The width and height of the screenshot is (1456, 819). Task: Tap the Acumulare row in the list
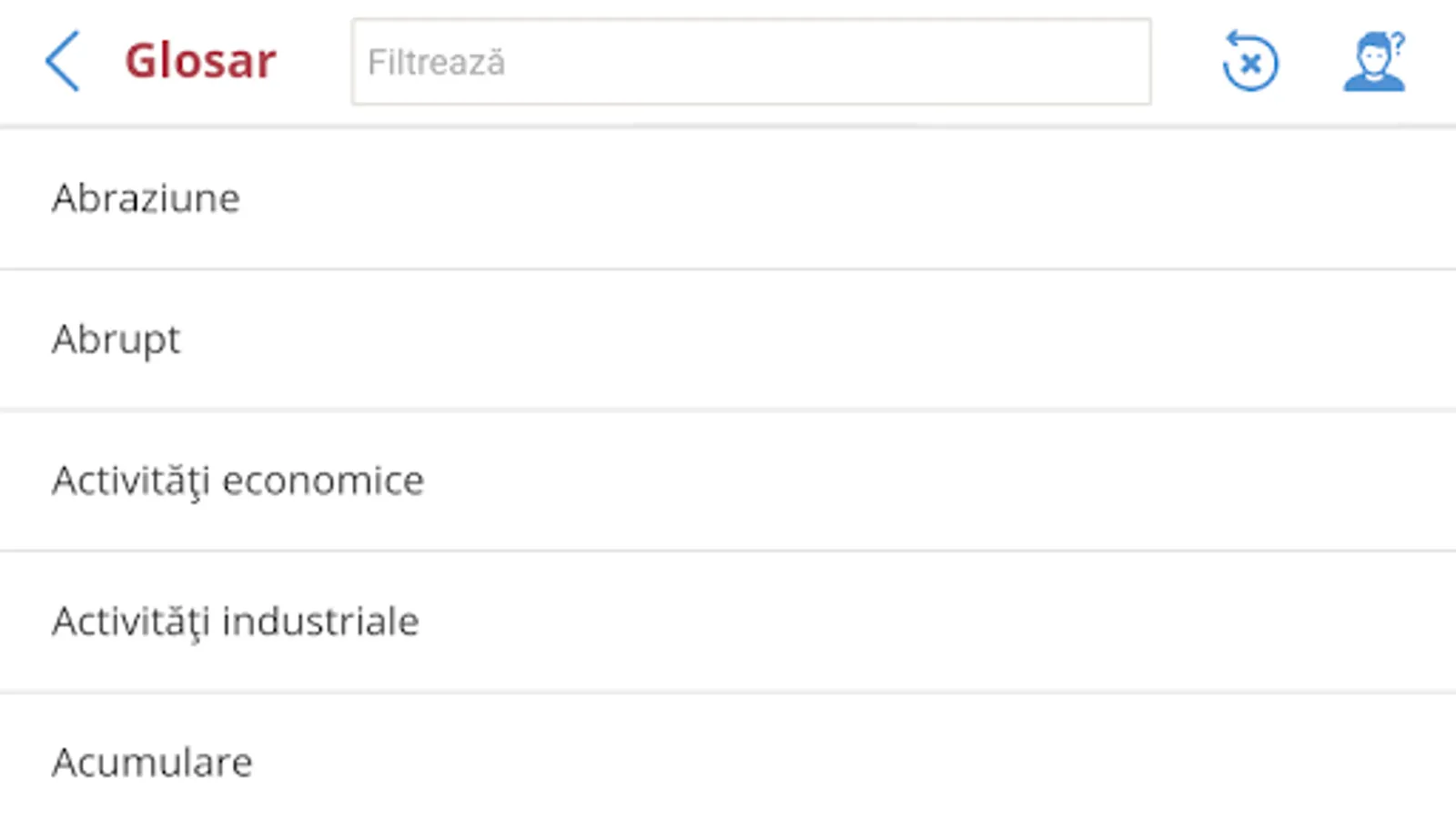coord(728,763)
